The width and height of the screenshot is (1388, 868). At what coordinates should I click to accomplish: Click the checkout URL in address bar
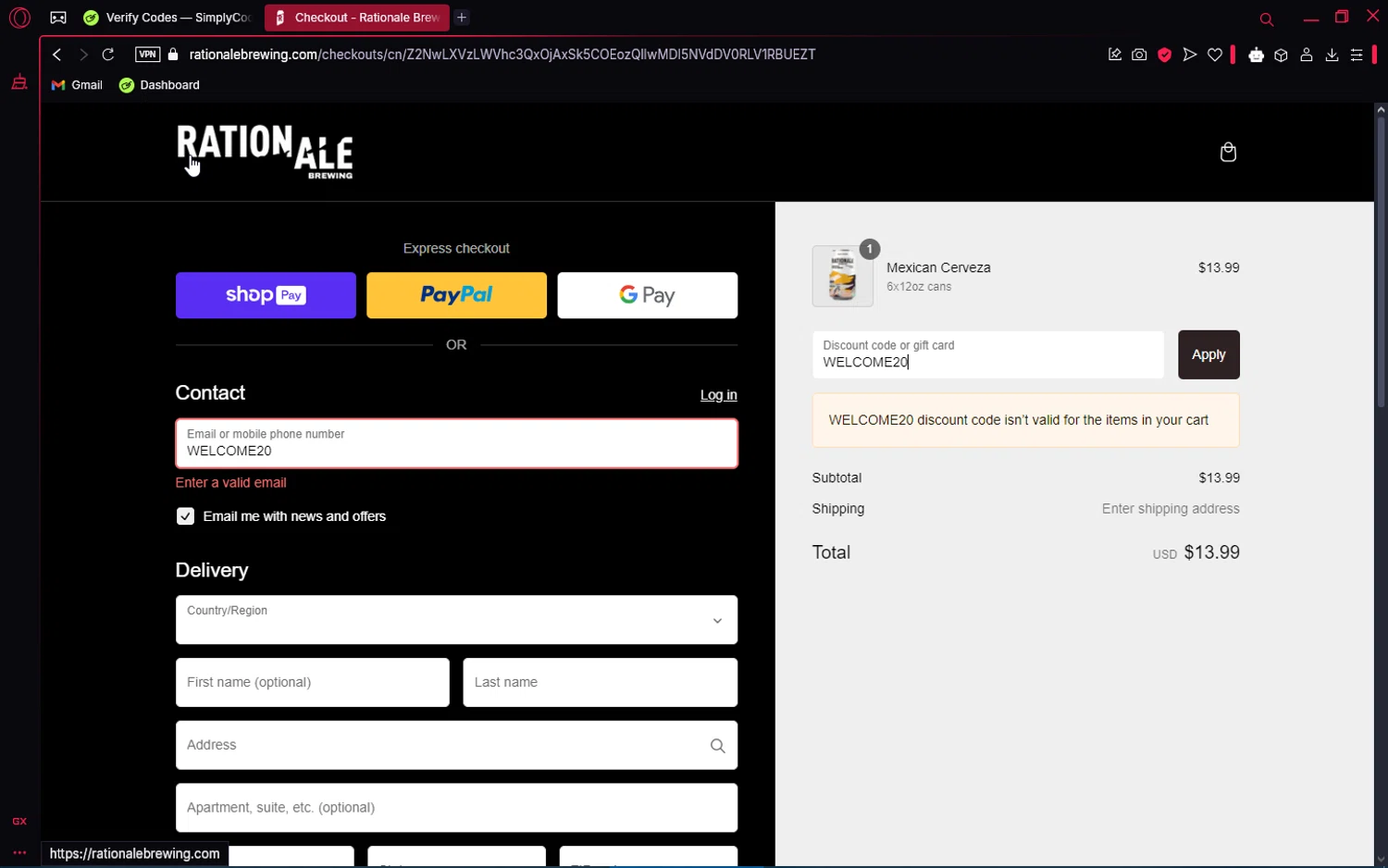pyautogui.click(x=502, y=55)
